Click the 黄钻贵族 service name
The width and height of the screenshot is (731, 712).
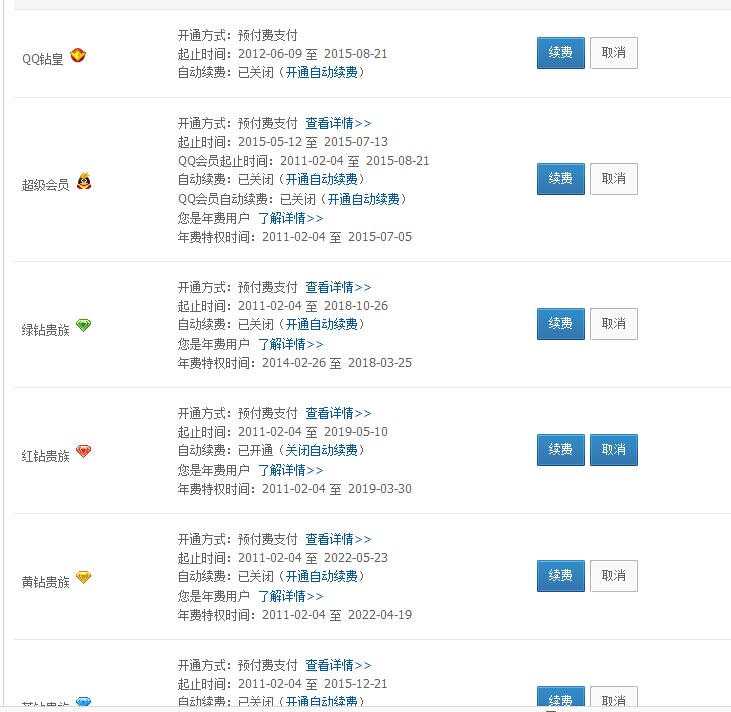tap(45, 582)
